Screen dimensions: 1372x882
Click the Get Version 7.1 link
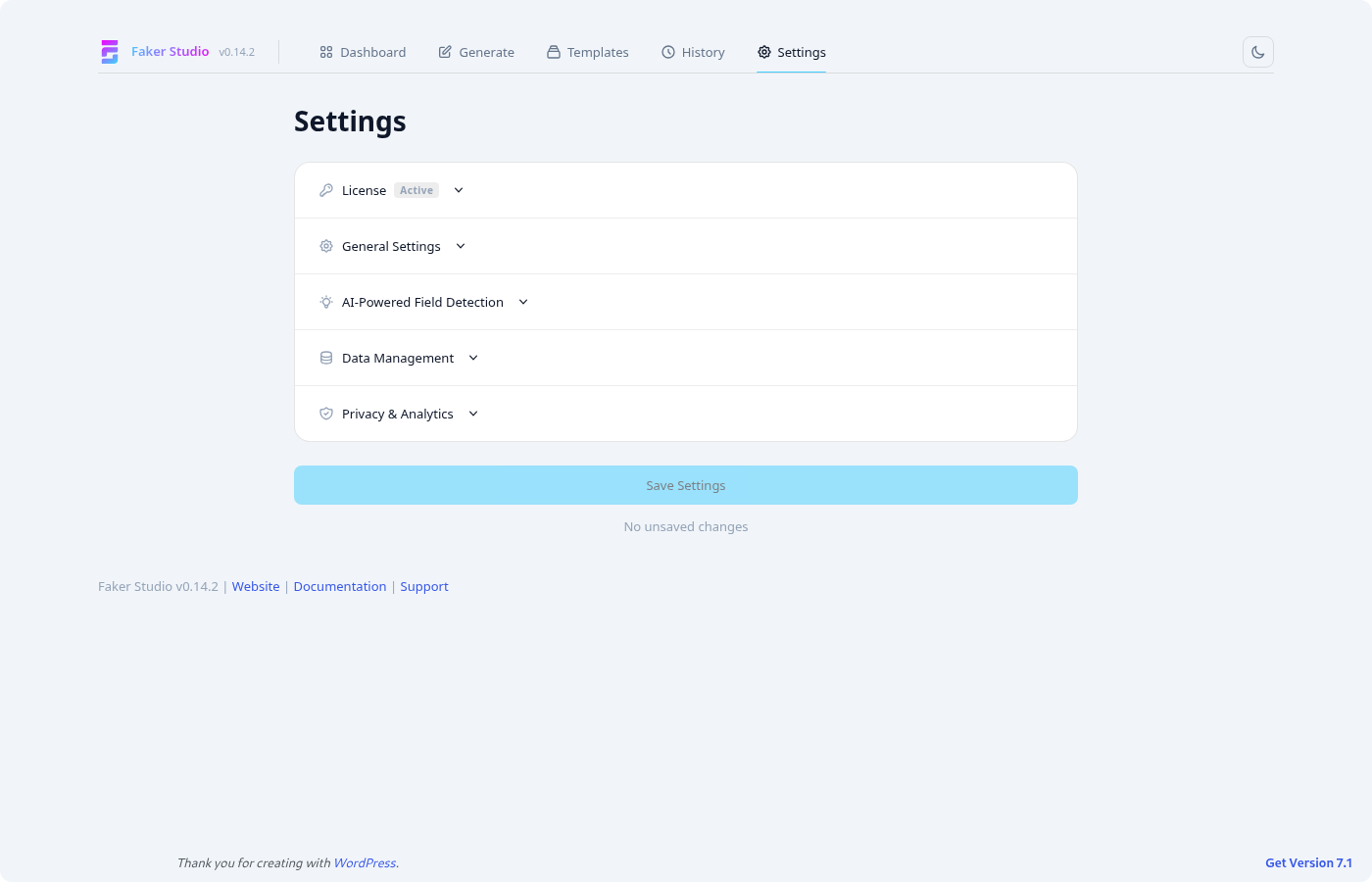[x=1308, y=863]
